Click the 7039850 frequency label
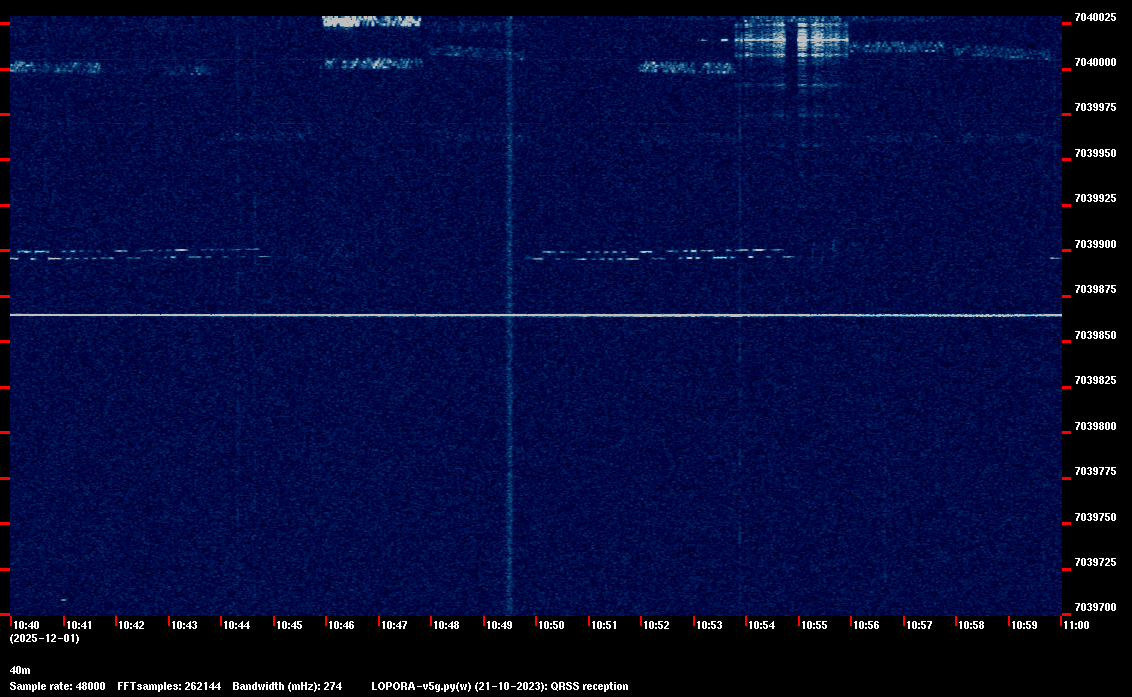This screenshot has width=1132, height=697. 1095,336
